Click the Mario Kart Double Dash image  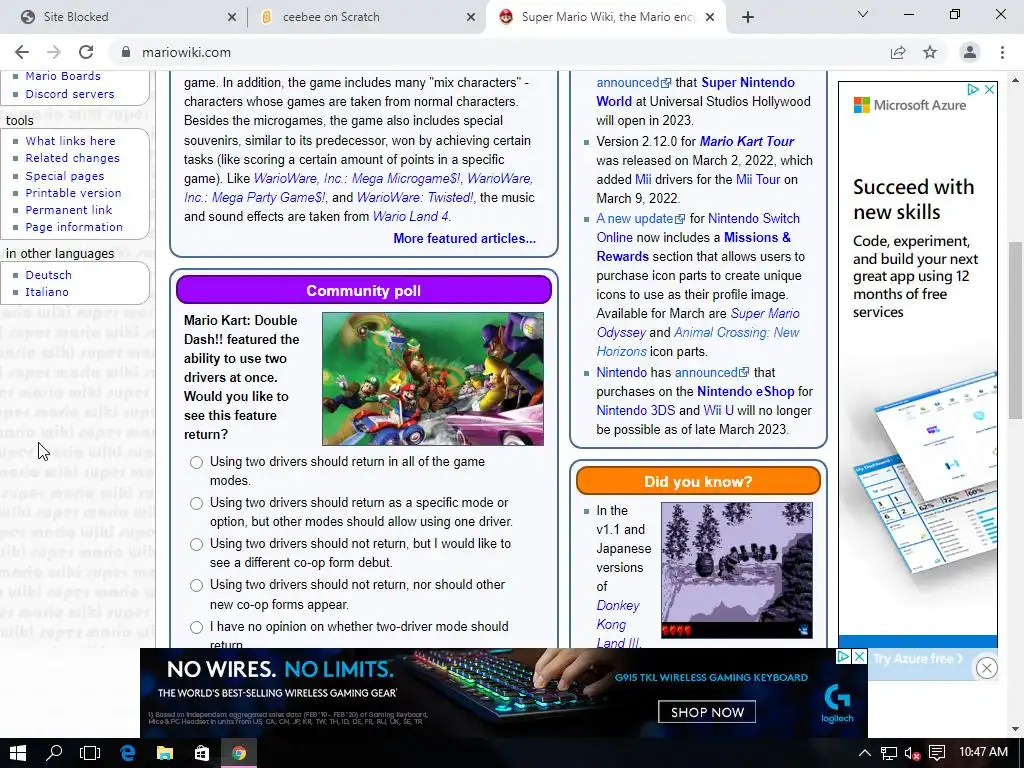[432, 379]
